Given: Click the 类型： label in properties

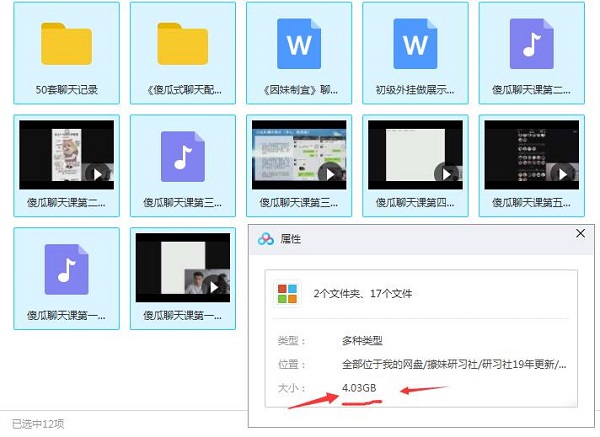Looking at the screenshot, I should coord(292,341).
